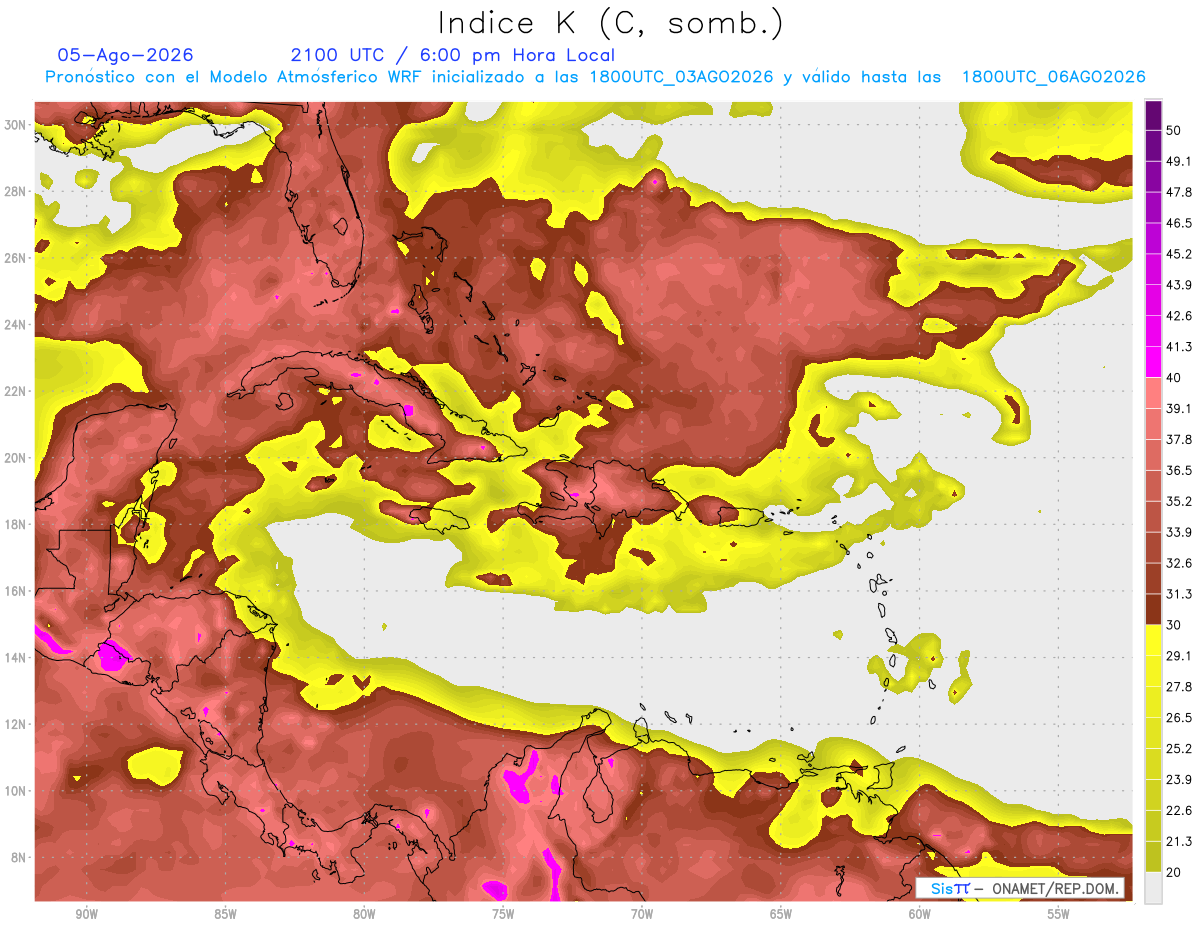Click the color bar label '47.8'

click(1179, 192)
